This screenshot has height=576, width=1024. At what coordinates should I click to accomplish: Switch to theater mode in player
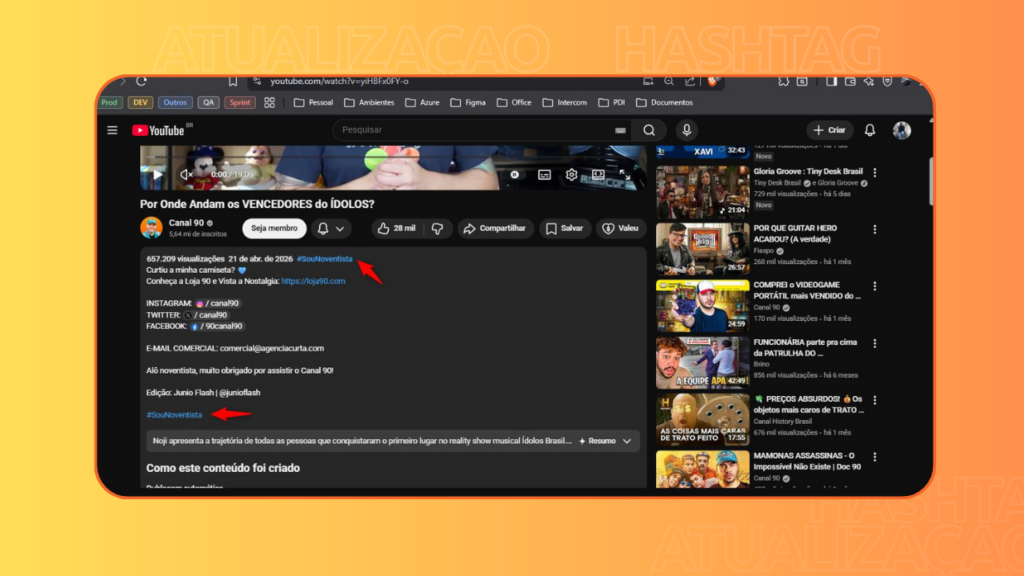[598, 174]
